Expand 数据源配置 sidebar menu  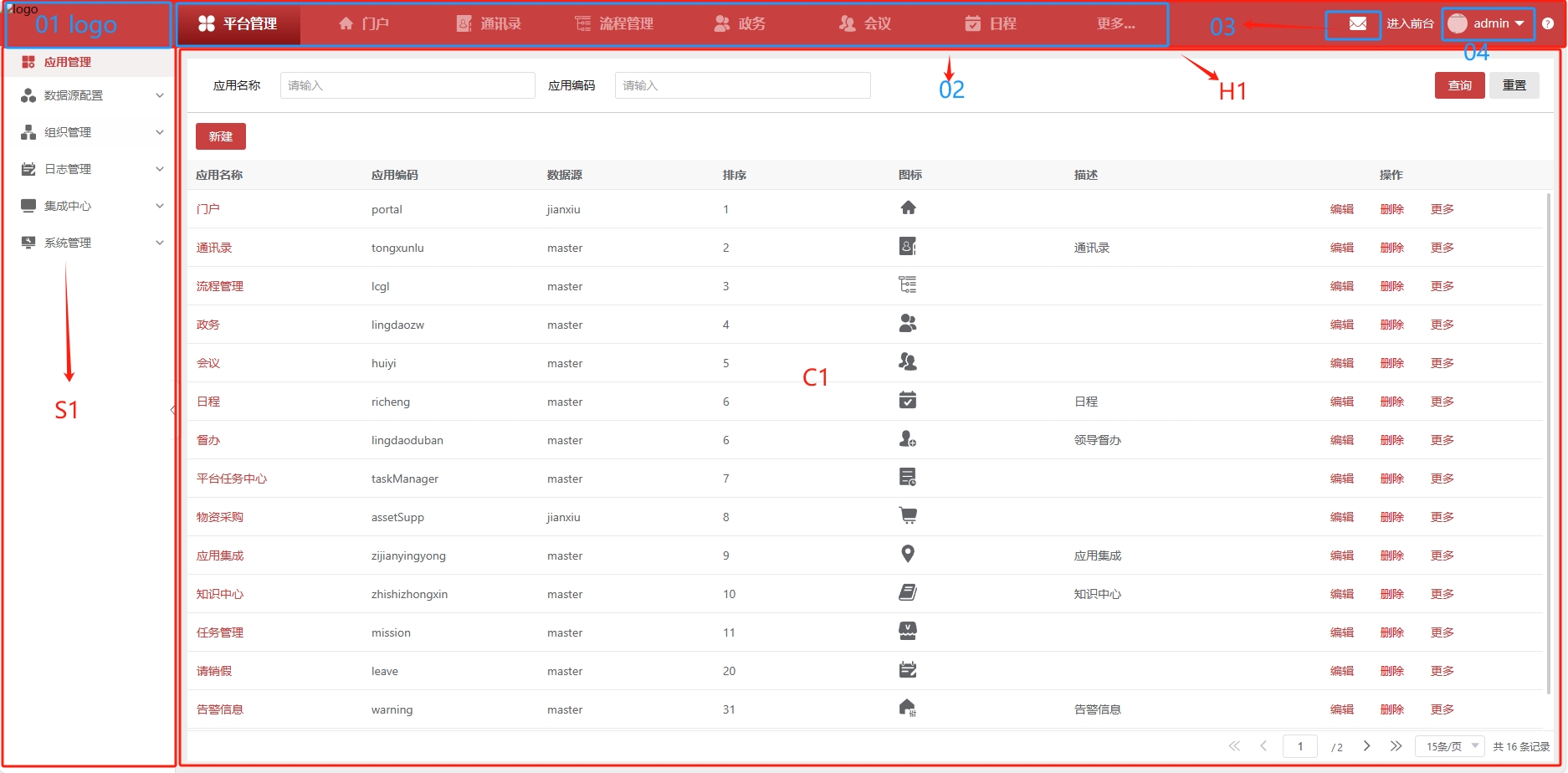92,95
